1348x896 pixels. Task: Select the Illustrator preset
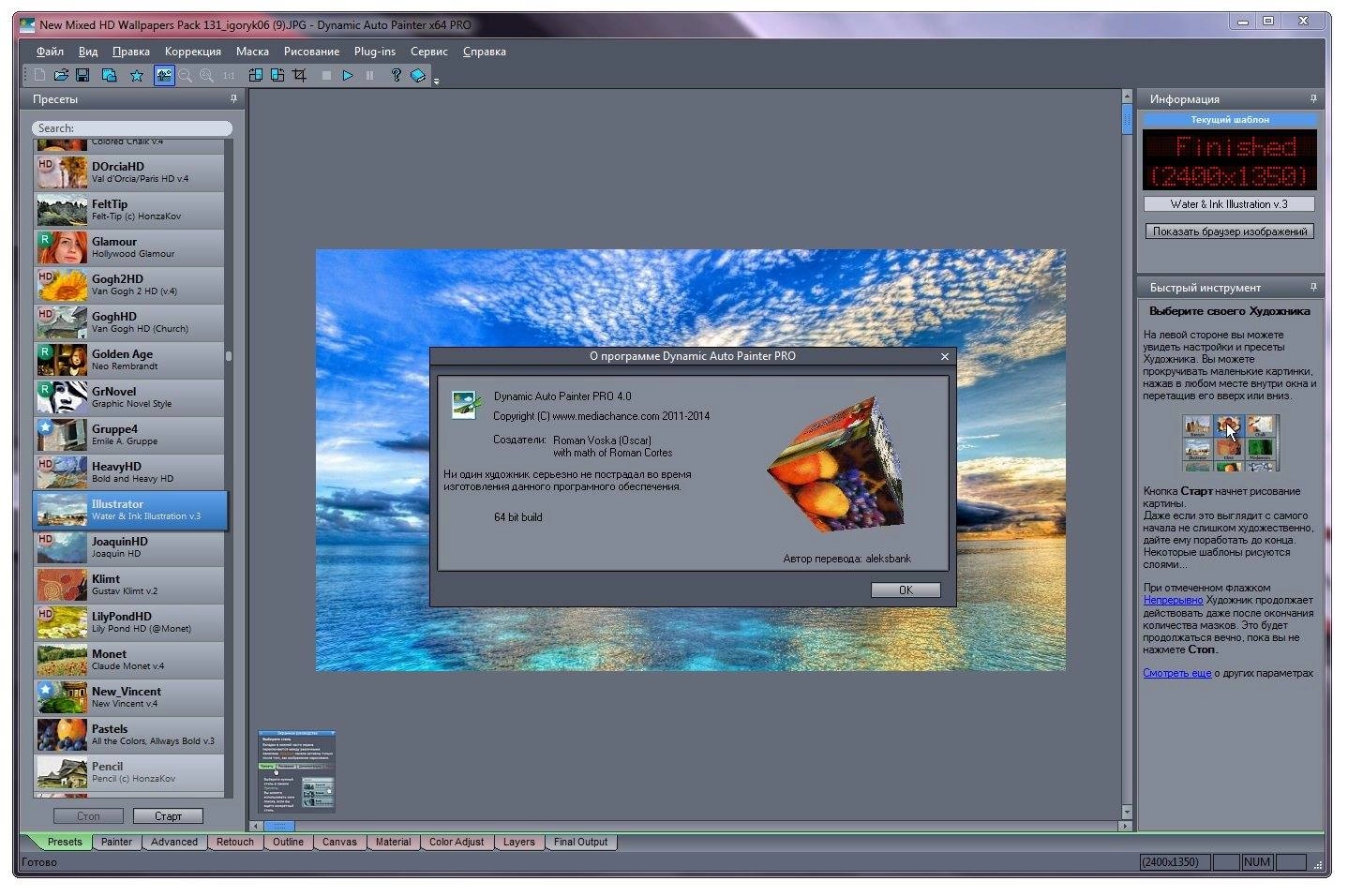[x=129, y=510]
